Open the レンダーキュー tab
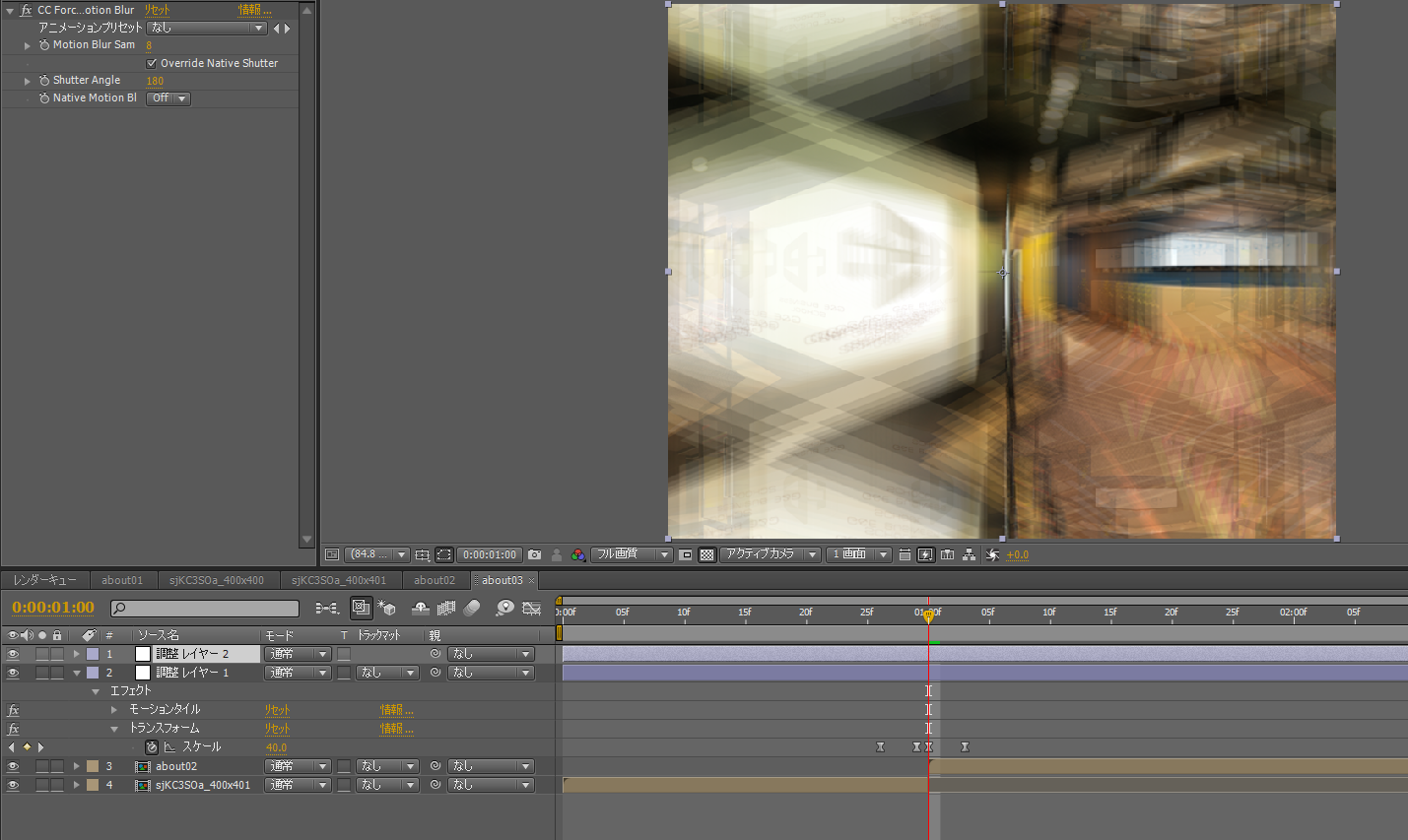 point(45,580)
